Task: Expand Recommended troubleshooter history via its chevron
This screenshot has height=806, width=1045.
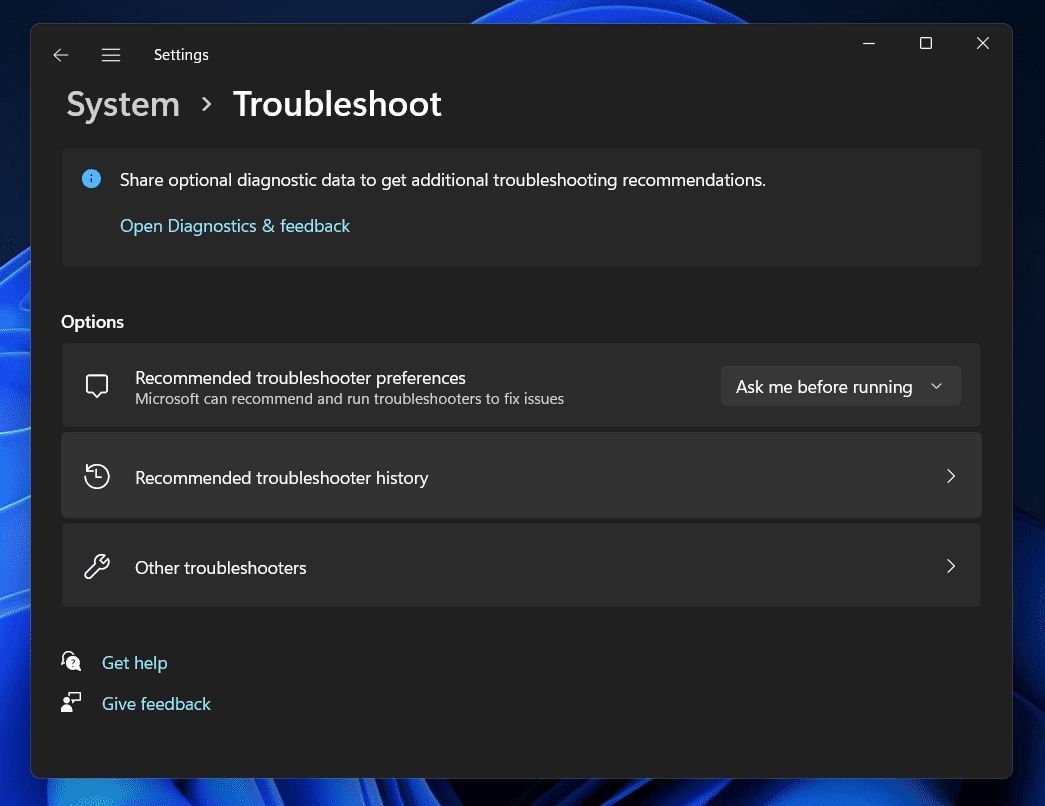Action: point(950,477)
